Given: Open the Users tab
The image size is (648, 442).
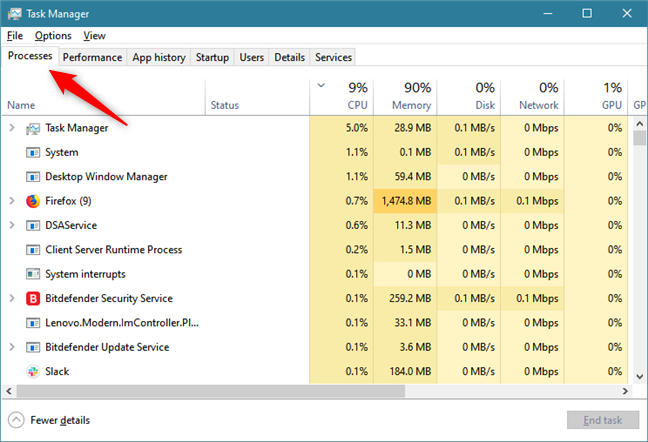Looking at the screenshot, I should (x=252, y=57).
